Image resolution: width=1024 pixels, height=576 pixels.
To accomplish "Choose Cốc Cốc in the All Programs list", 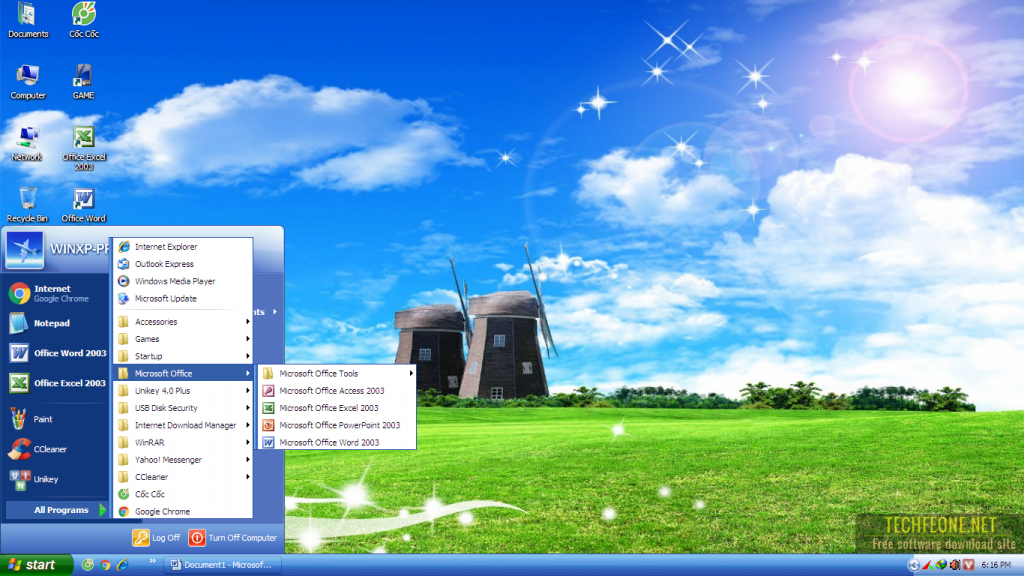I will tap(183, 494).
